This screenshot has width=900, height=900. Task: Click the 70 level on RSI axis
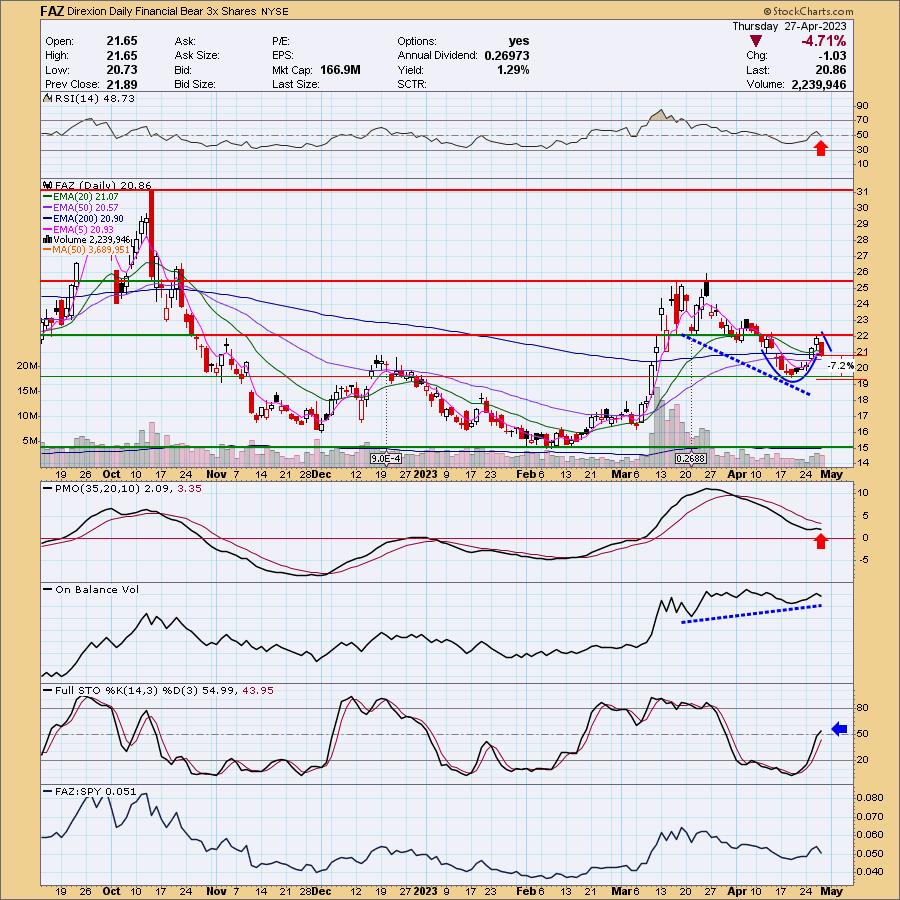pyautogui.click(x=862, y=120)
